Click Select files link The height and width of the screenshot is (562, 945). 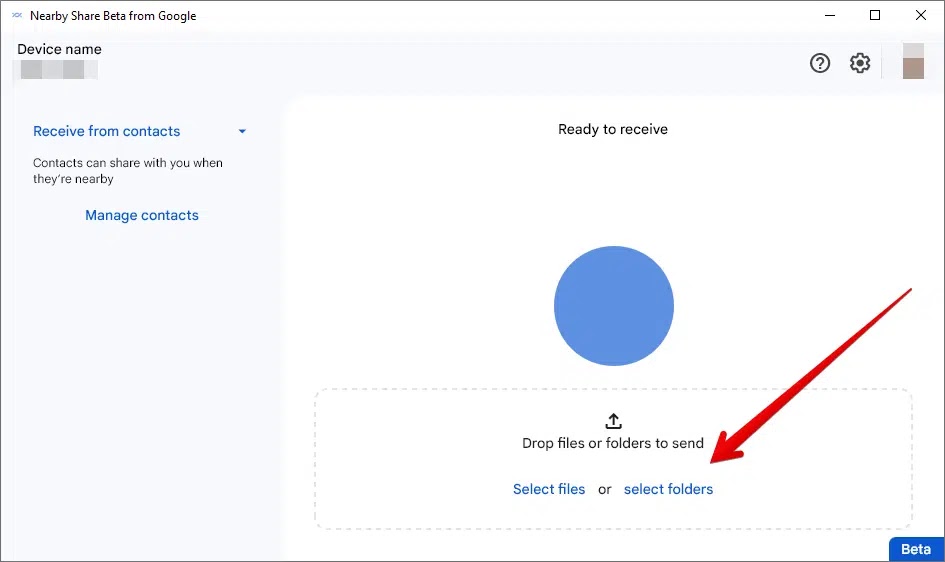[549, 489]
